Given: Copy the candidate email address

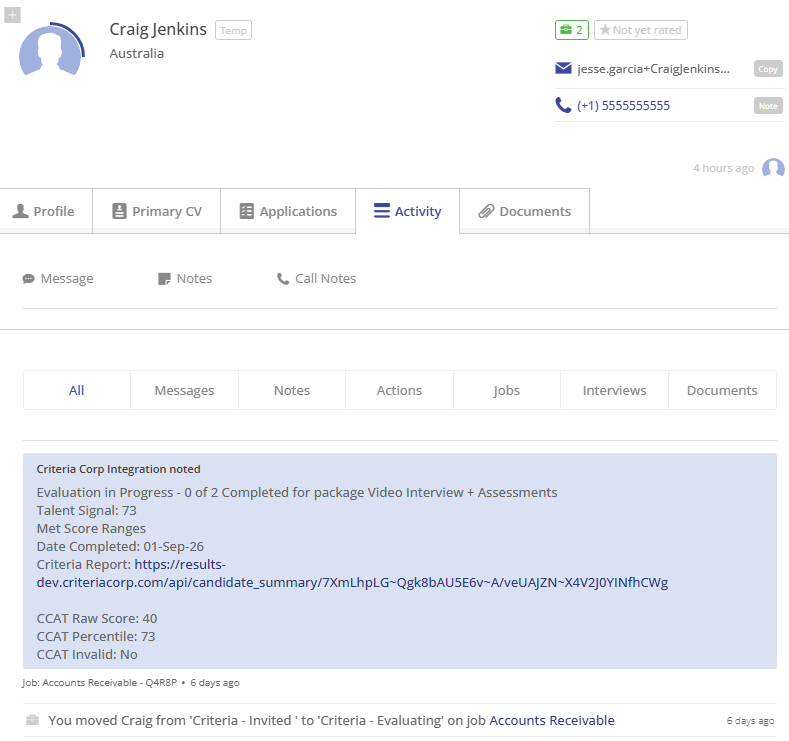Looking at the screenshot, I should 768,69.
